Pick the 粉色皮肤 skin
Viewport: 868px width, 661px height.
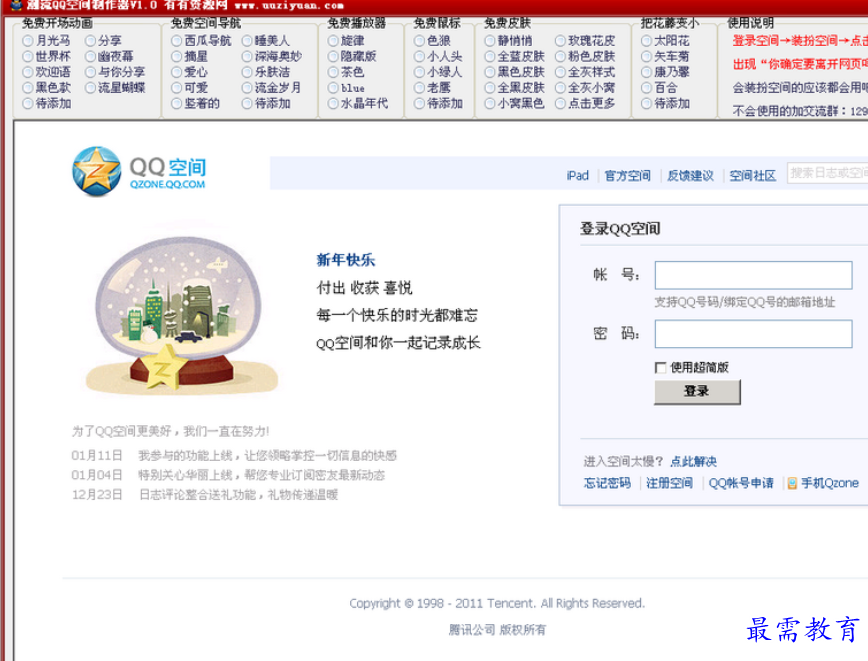560,56
